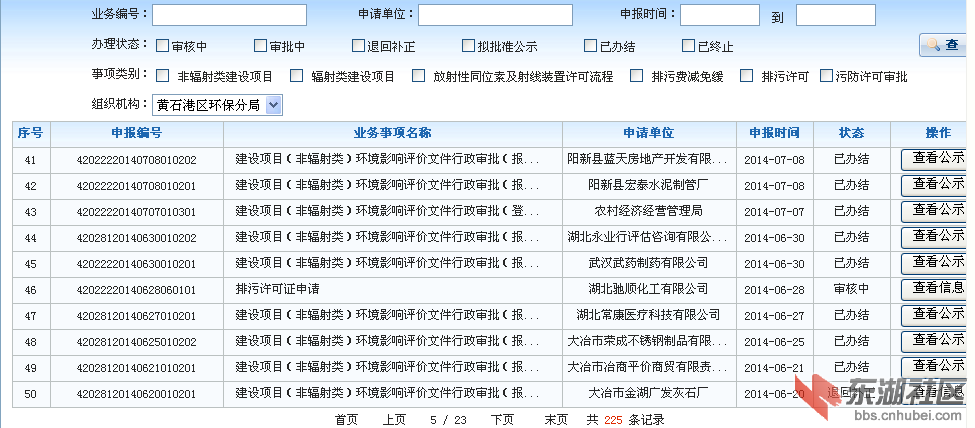Click 排污许可证申请 item name
This screenshot has width=975, height=428.
[277, 289]
